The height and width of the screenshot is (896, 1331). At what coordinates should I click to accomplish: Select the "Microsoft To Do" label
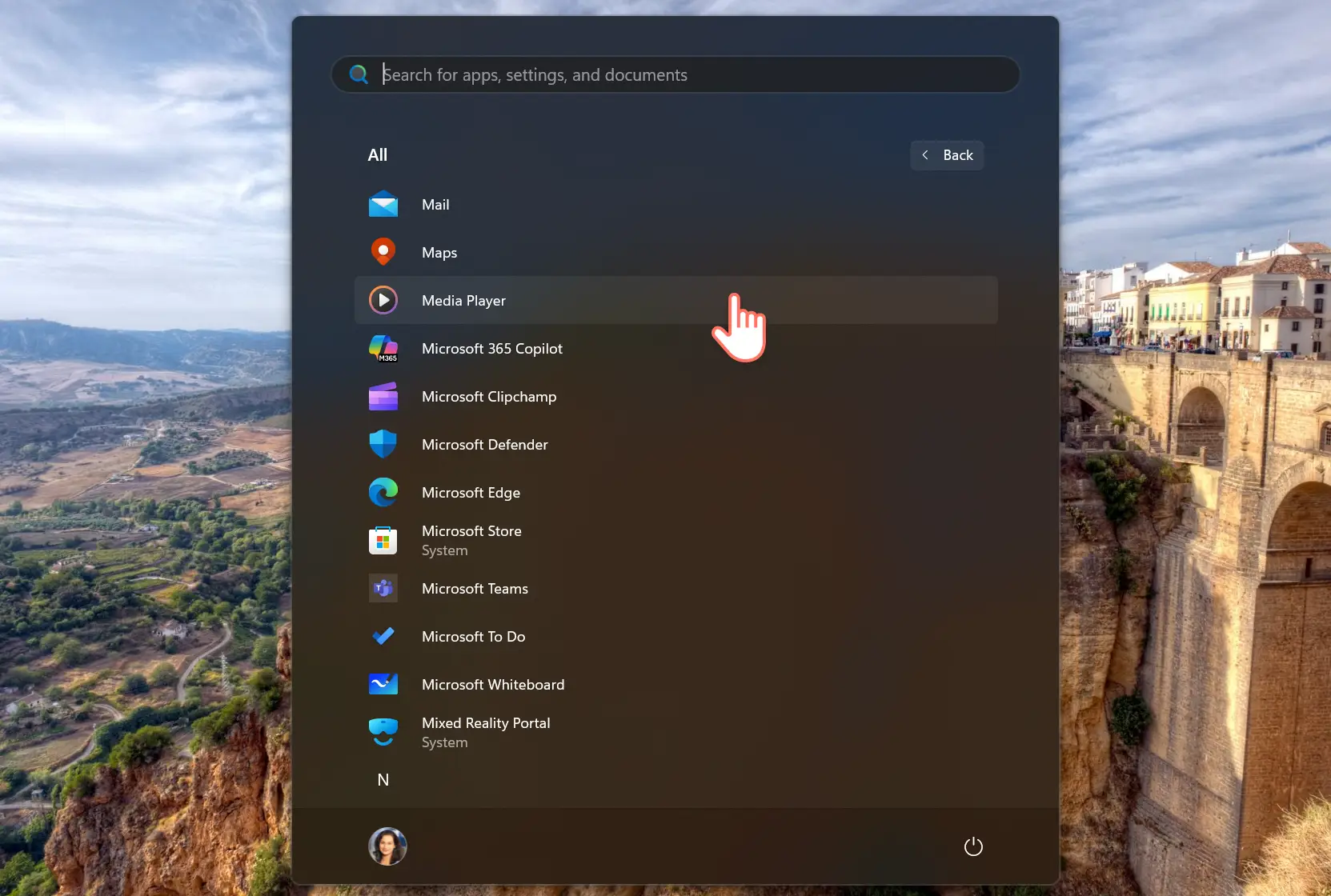(x=473, y=637)
